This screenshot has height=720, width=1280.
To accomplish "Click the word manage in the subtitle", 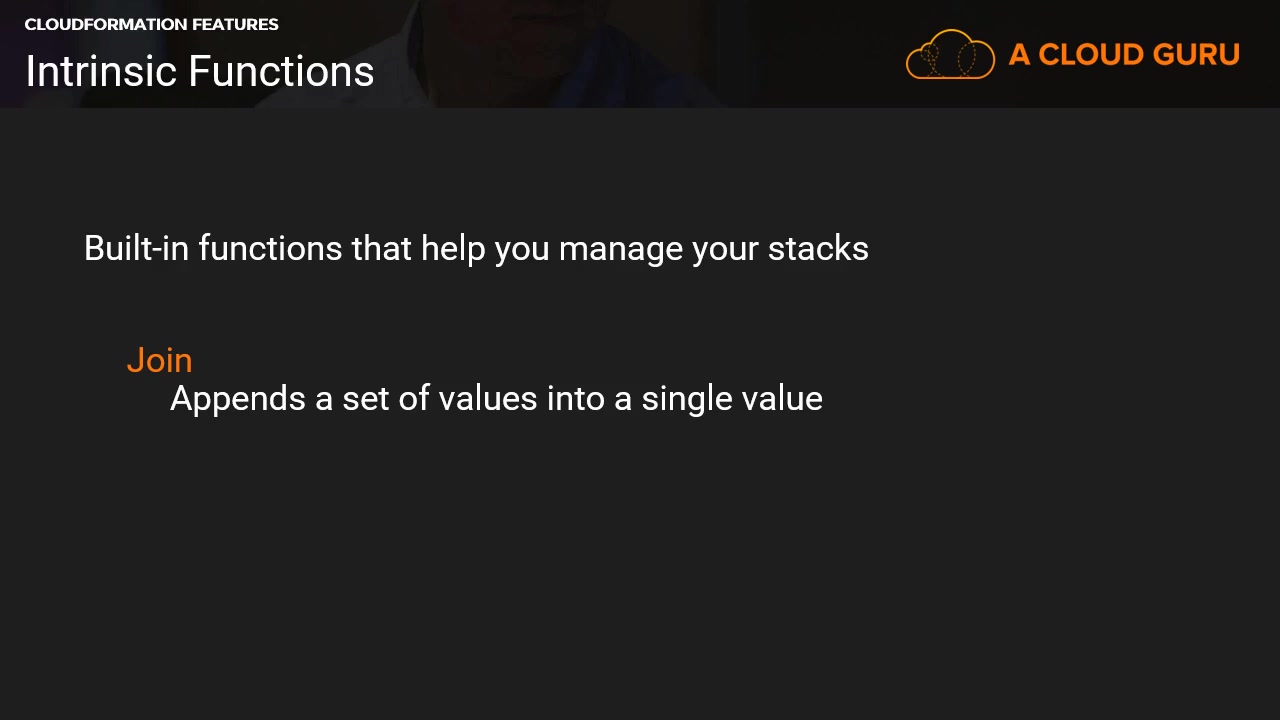I will click(620, 250).
